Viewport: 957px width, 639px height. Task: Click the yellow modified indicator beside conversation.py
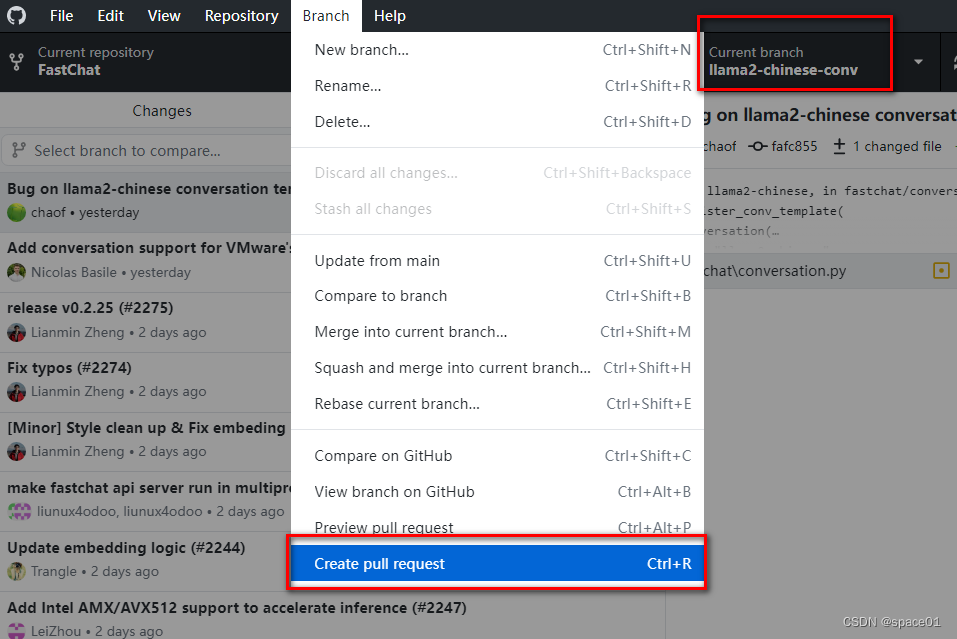(x=940, y=270)
